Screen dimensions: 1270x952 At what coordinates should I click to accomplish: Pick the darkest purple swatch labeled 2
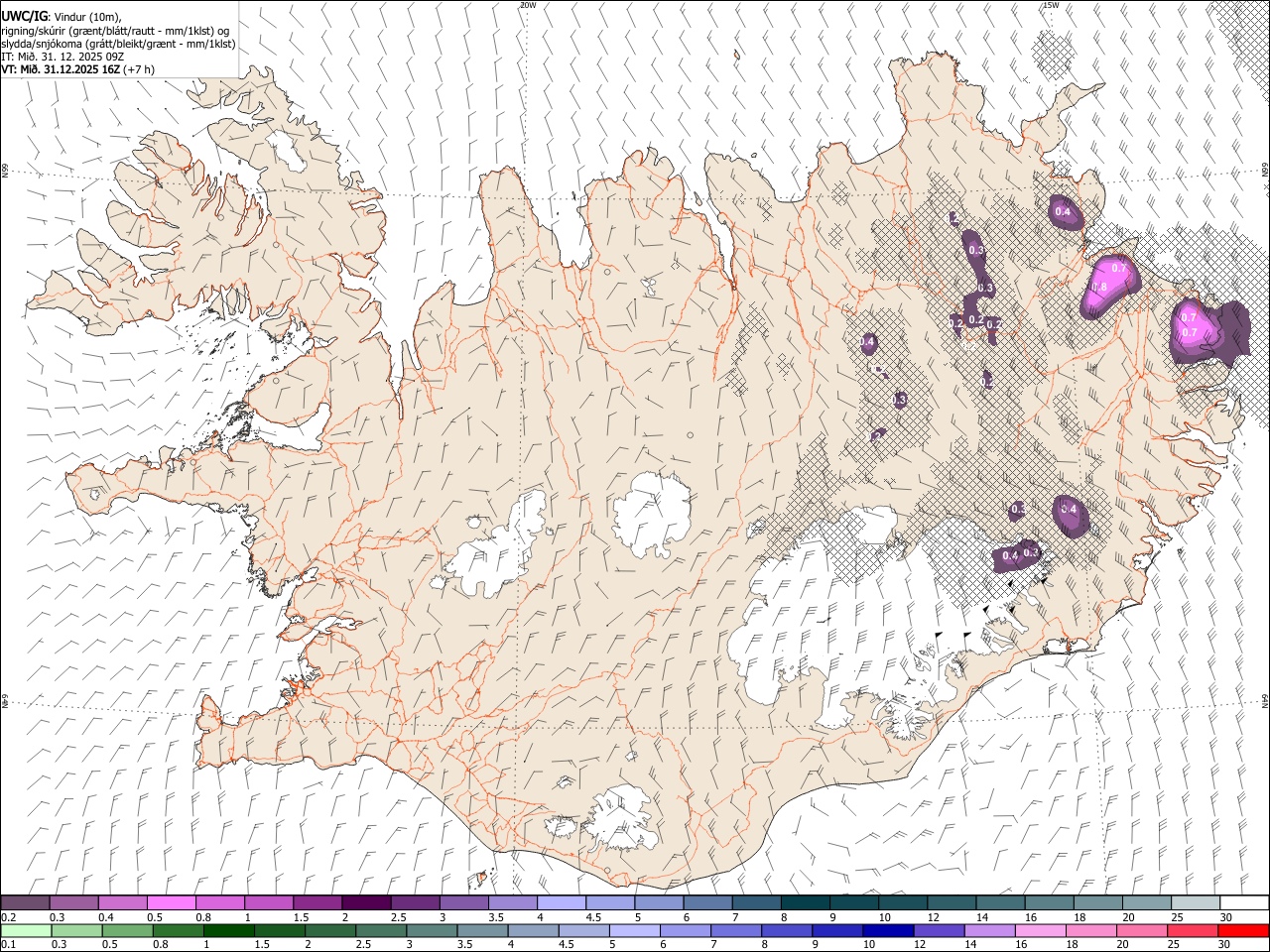pos(366,902)
